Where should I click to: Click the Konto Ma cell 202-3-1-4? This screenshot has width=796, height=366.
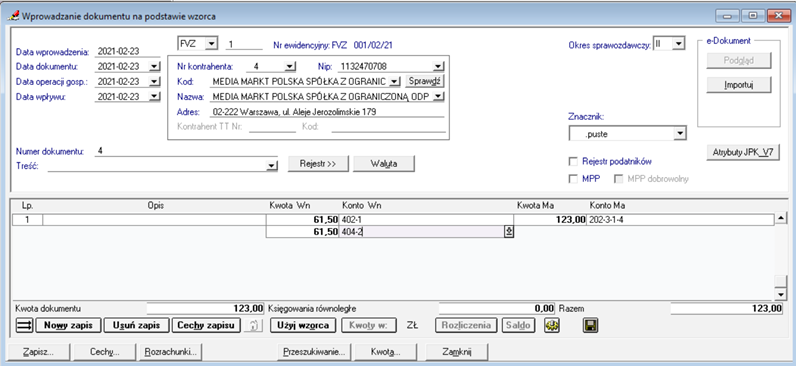pos(679,220)
